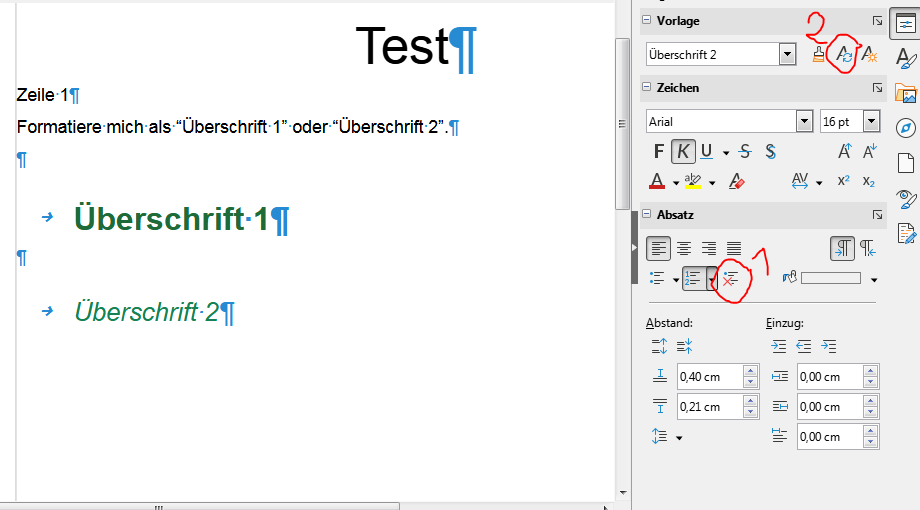Open the paragraph style dropdown showing Überschrift 2
The width and height of the screenshot is (920, 510).
[787, 54]
